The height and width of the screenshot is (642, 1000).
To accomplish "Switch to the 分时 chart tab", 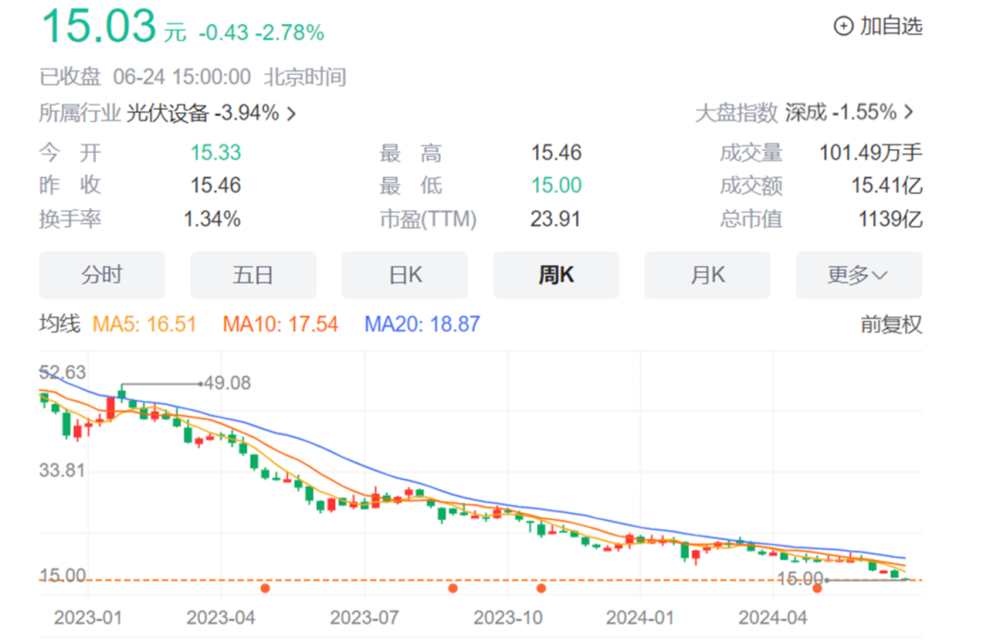I will [x=101, y=275].
